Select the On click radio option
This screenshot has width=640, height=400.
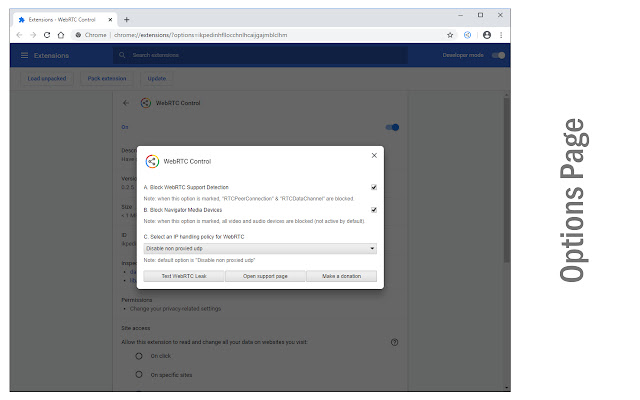coord(139,356)
